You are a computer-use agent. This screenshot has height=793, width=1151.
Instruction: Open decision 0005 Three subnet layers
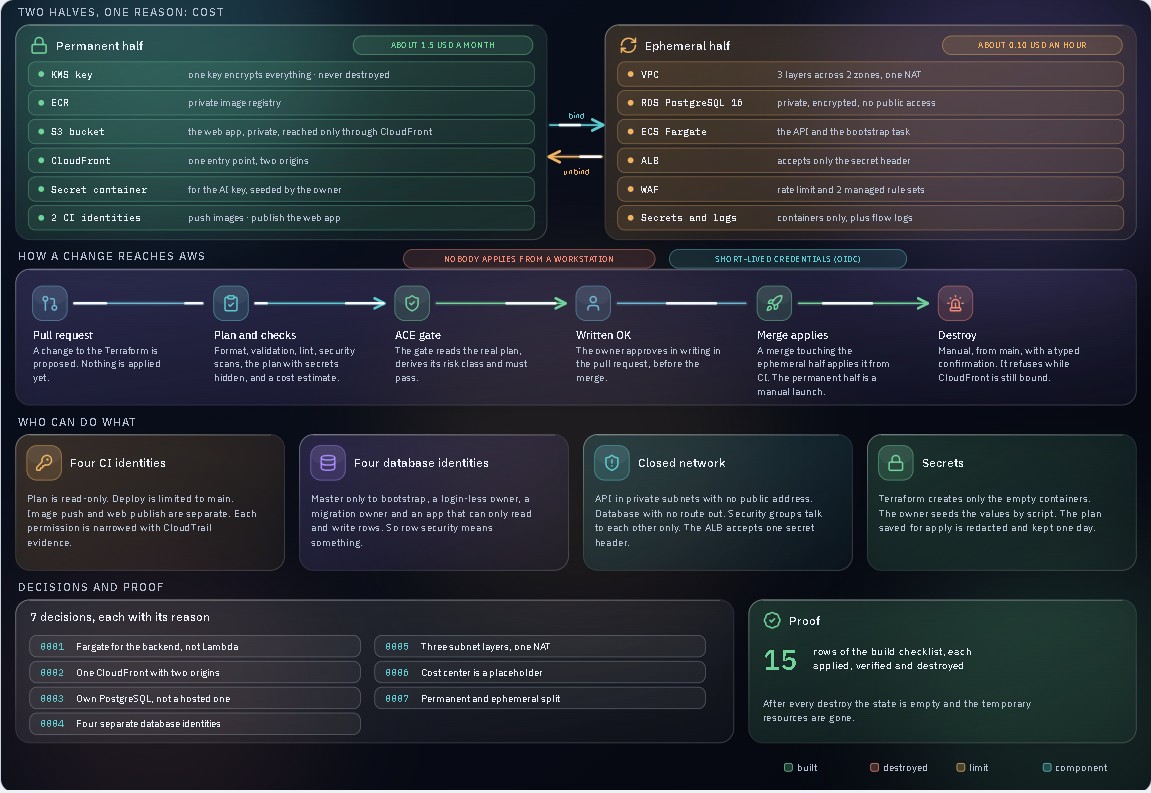pos(540,647)
